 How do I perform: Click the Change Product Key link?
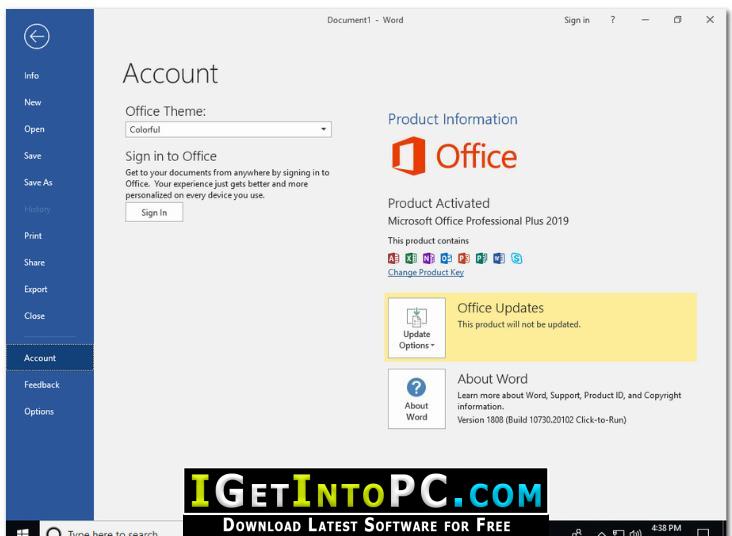[x=425, y=272]
